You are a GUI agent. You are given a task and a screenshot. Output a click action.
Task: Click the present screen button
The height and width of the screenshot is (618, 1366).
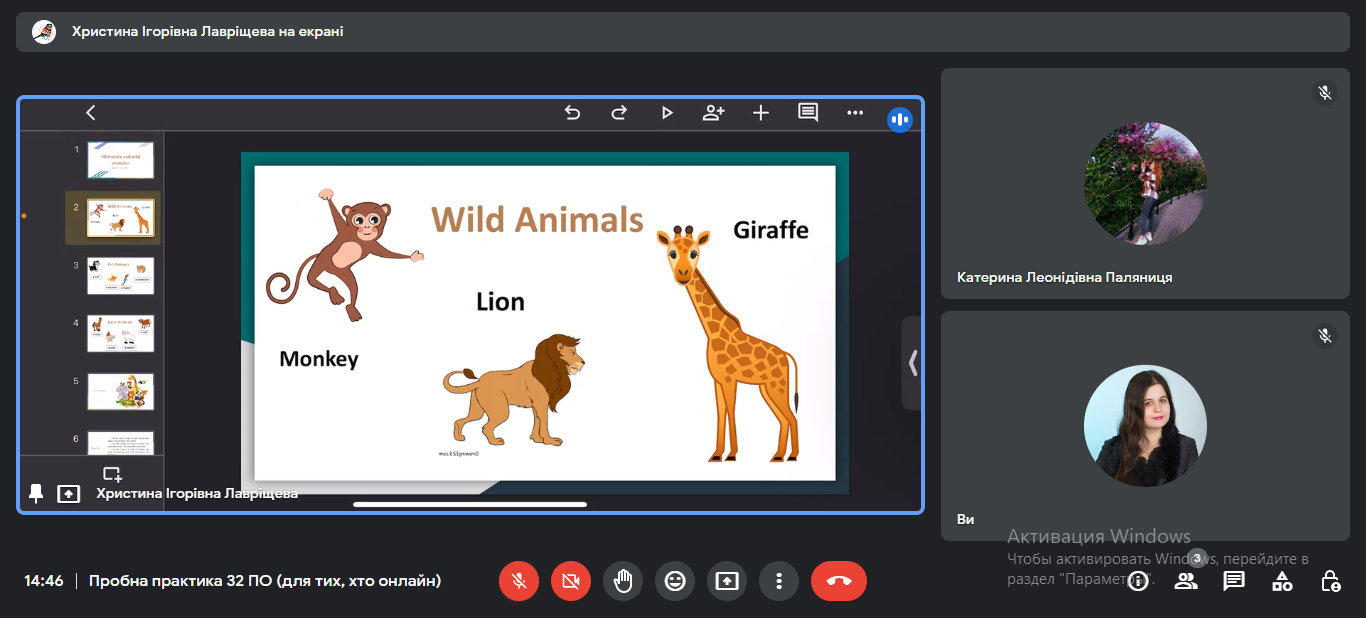727,581
